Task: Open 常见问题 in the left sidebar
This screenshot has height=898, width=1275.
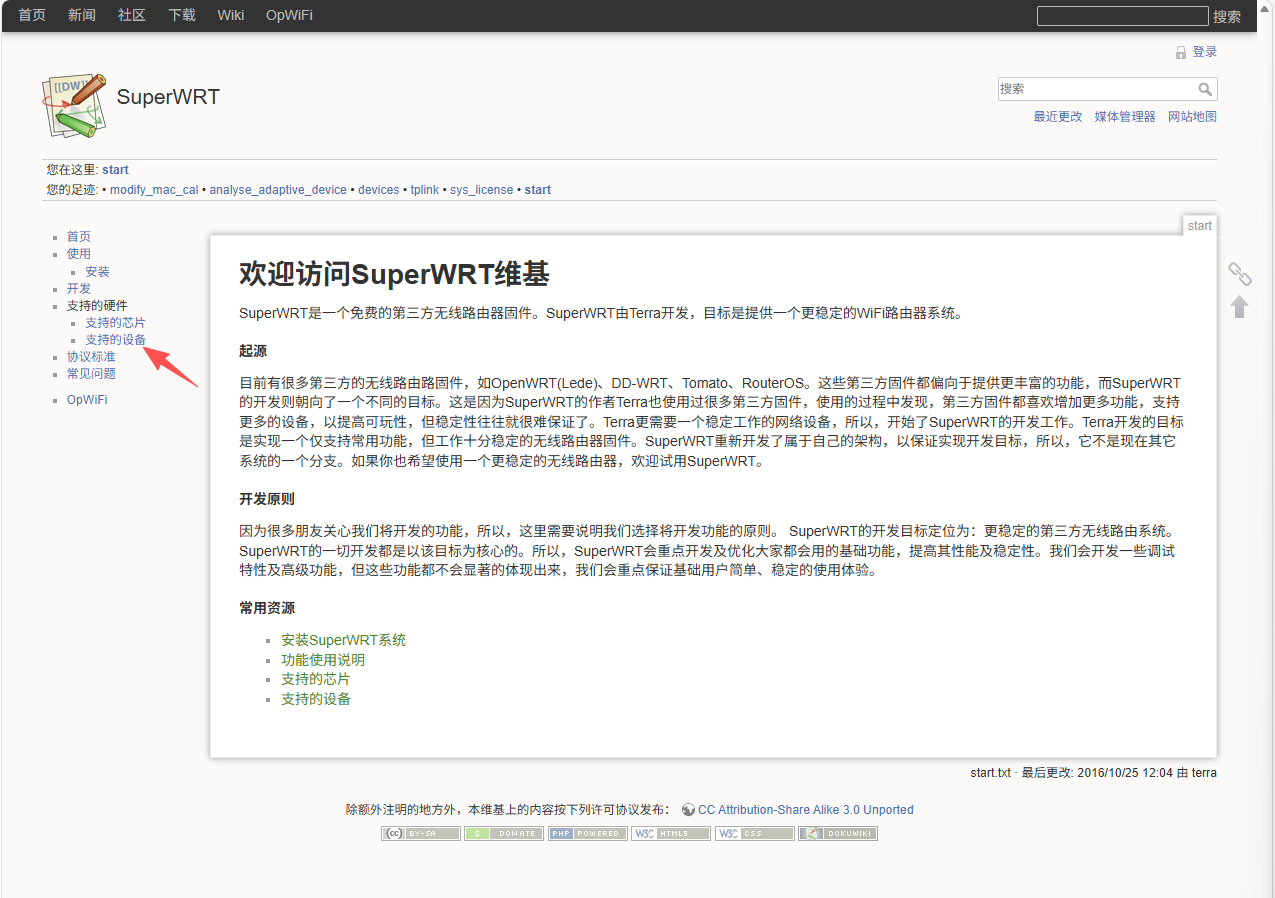Action: click(x=91, y=374)
